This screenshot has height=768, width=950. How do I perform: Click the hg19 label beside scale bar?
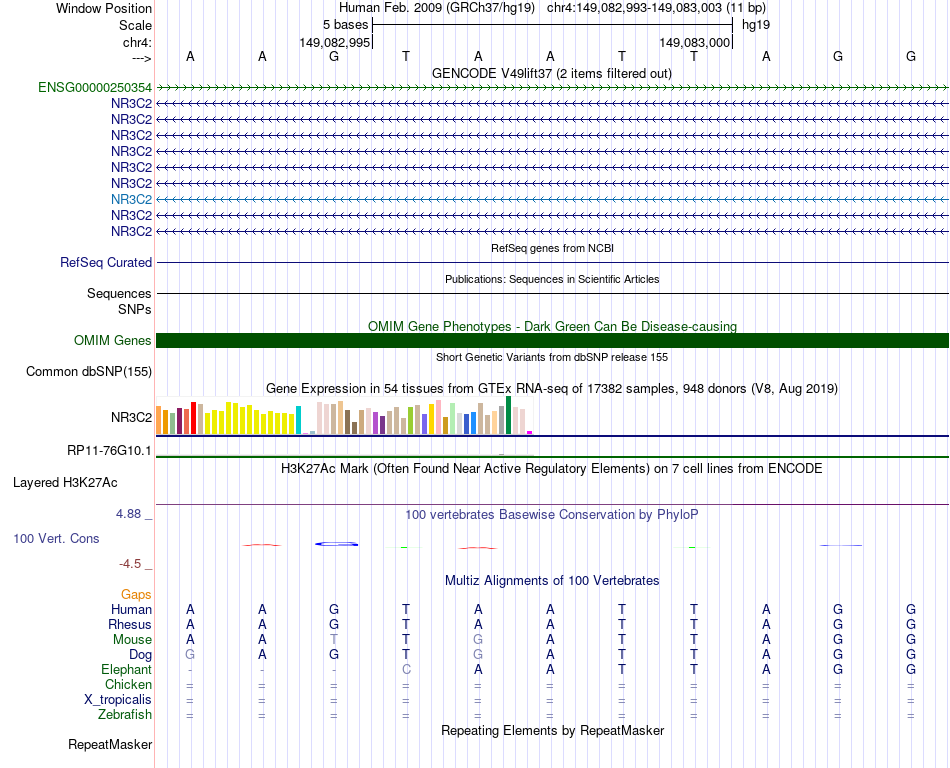click(x=756, y=25)
